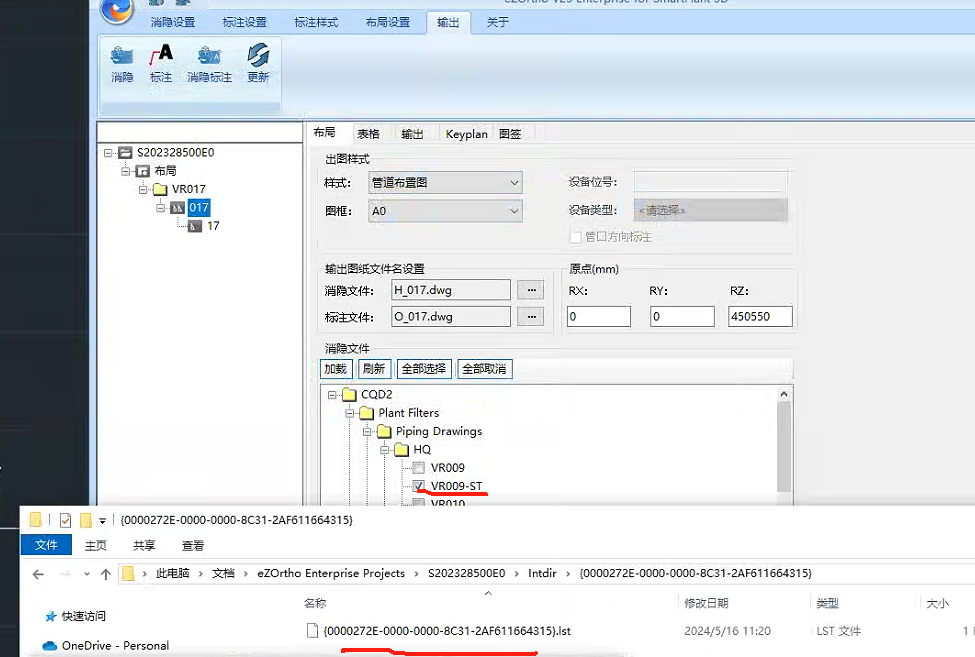Open the 标注设置 ribbon tab
This screenshot has width=975, height=657.
(244, 22)
